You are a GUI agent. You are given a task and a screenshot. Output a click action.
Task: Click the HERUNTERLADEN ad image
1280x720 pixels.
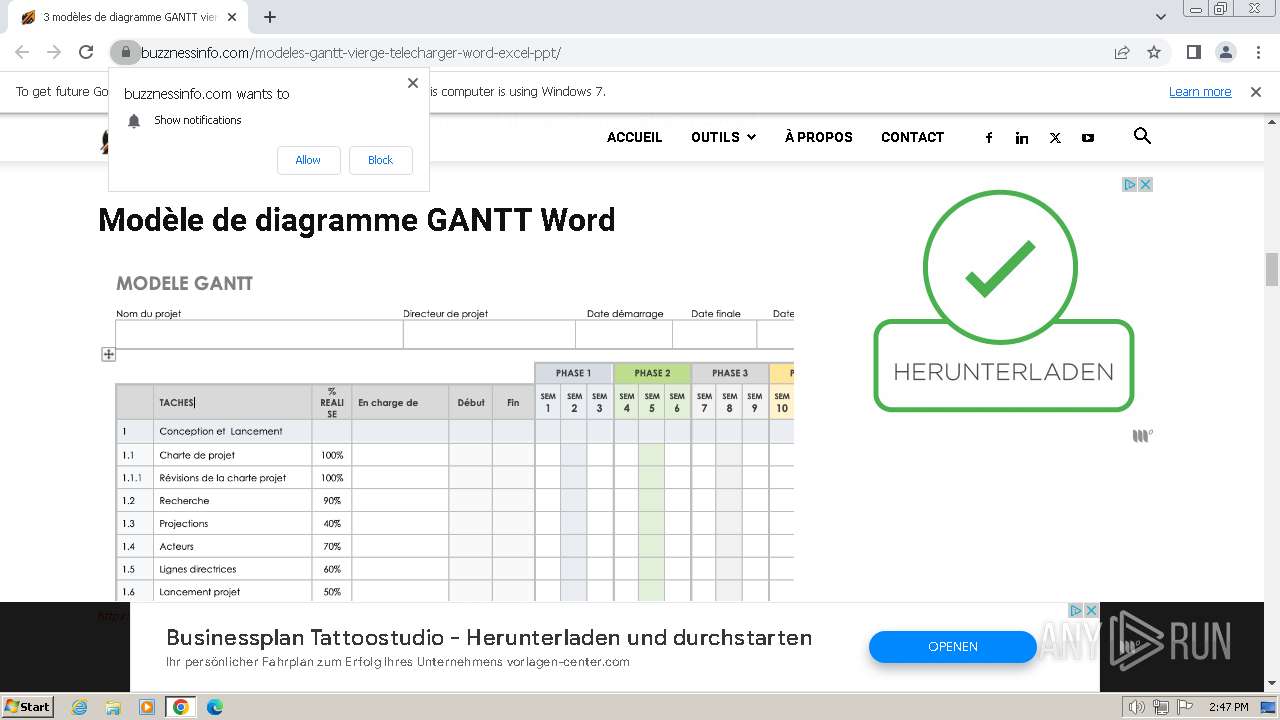1003,300
